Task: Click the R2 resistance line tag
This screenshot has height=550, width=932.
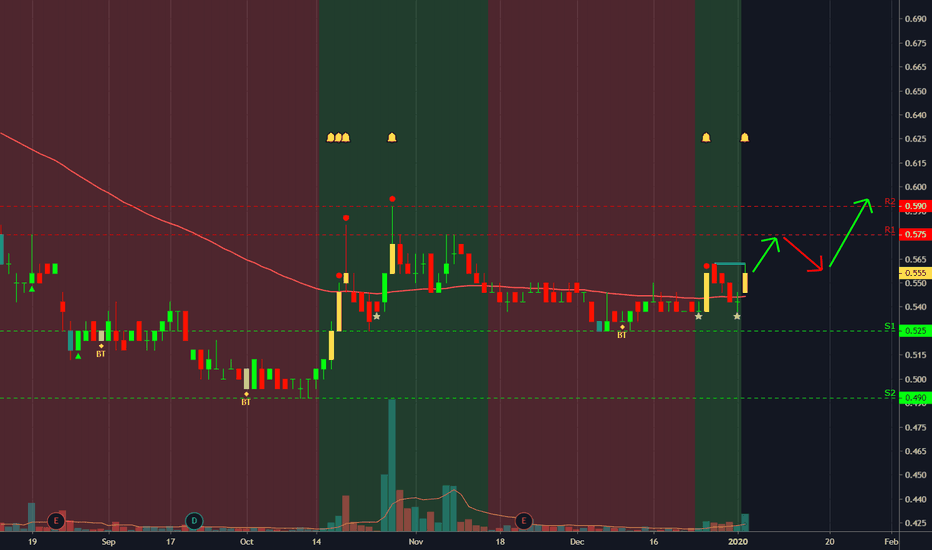Action: click(890, 202)
